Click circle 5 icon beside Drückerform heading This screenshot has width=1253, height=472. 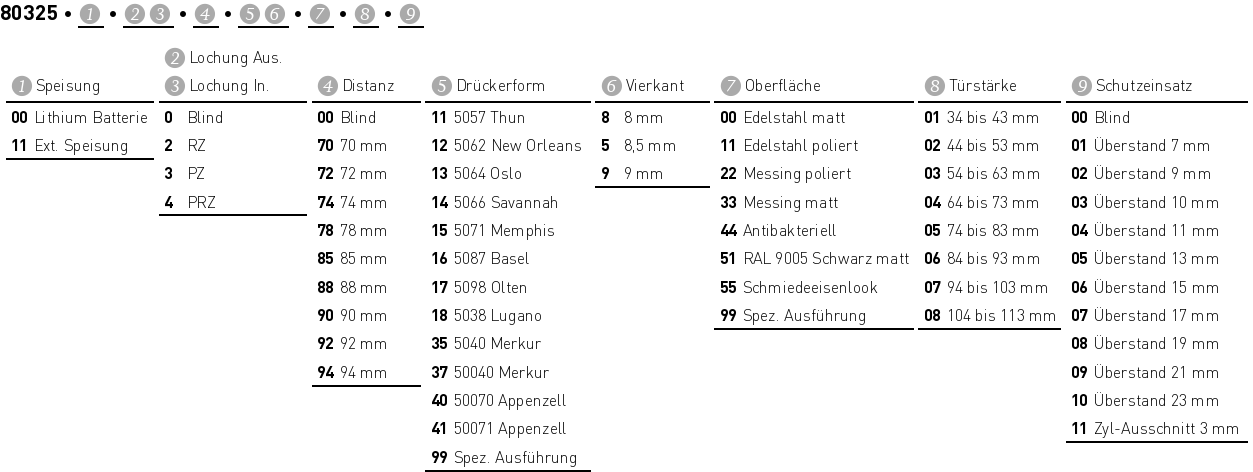click(x=441, y=87)
